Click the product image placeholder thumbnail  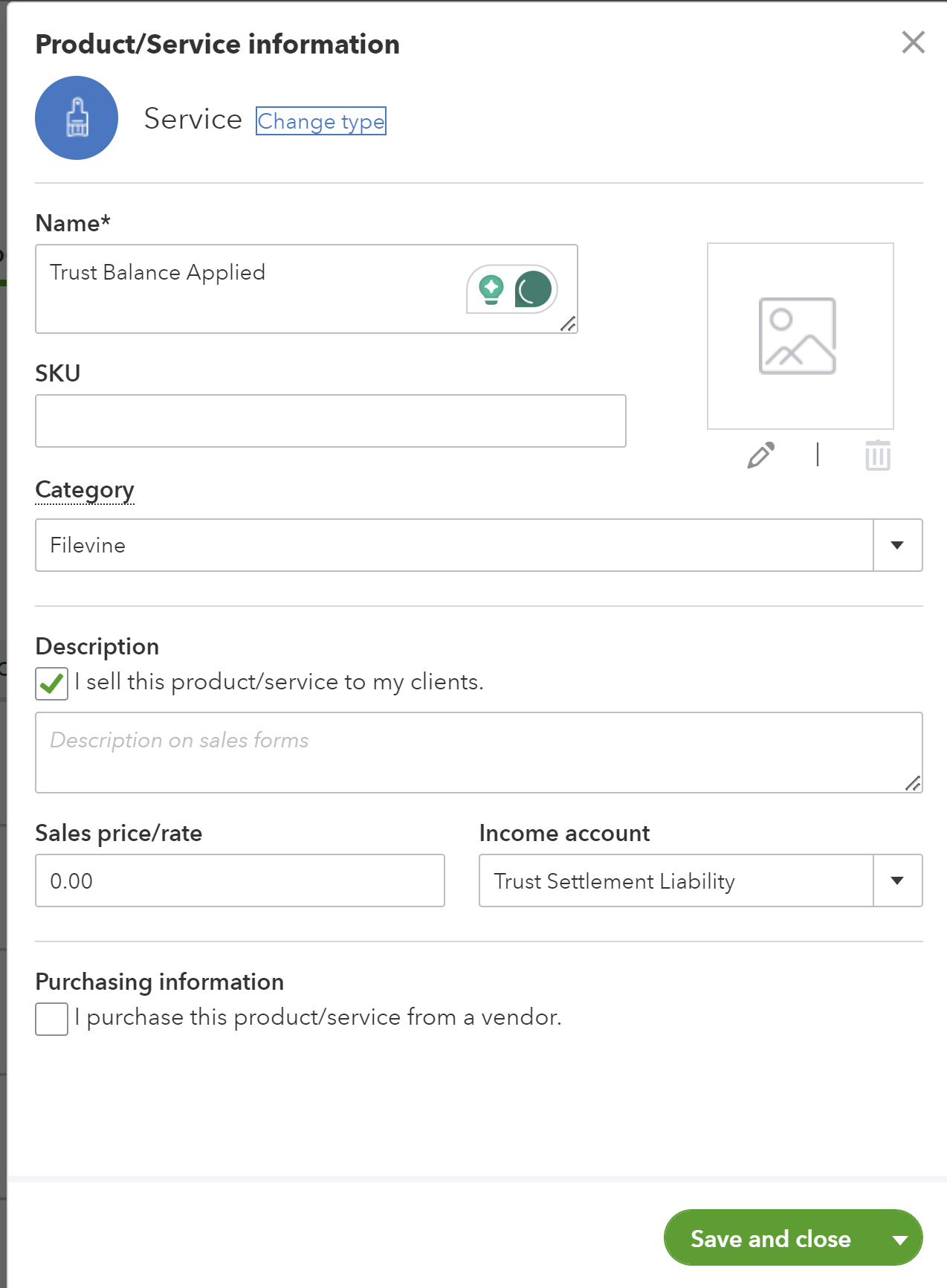pyautogui.click(x=801, y=336)
